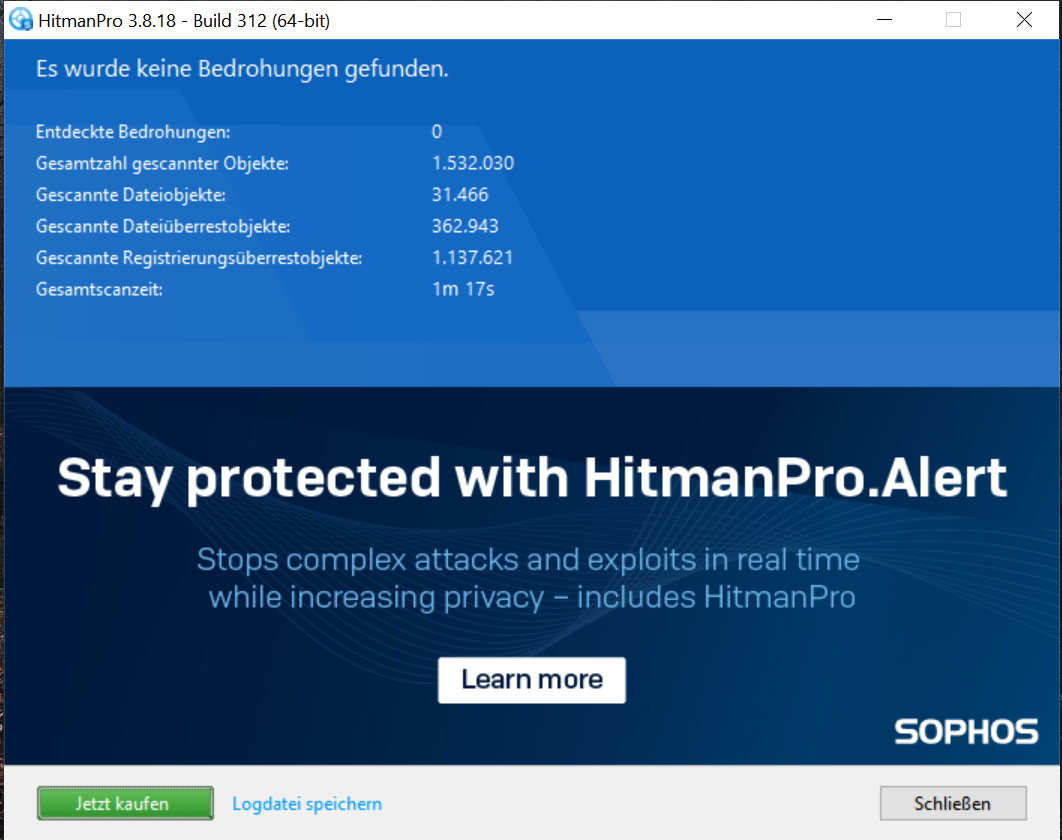Click the 'Gesamtscanzeit:' label
Image resolution: width=1062 pixels, height=840 pixels.
(99, 289)
